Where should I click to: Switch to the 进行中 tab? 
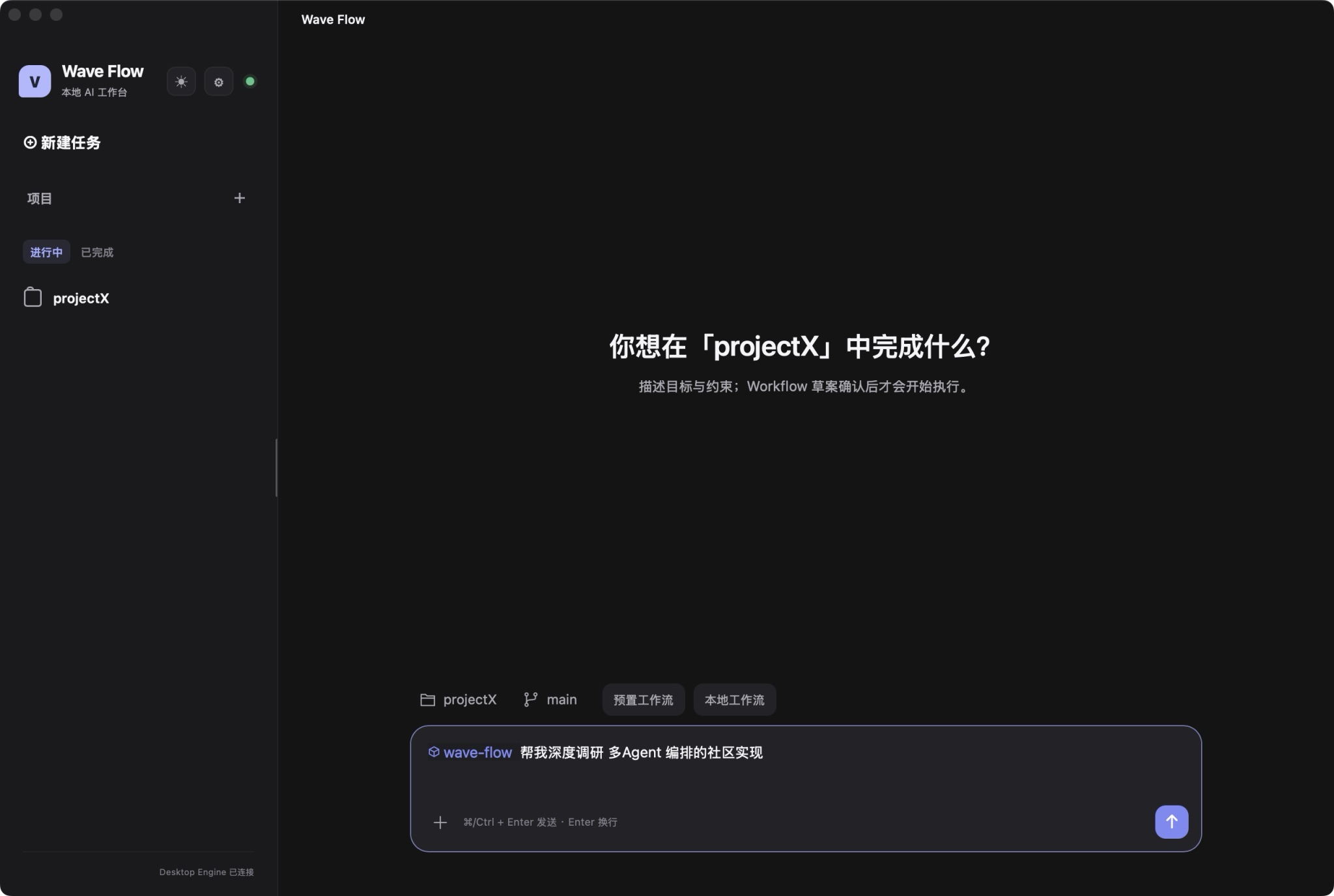tap(46, 252)
